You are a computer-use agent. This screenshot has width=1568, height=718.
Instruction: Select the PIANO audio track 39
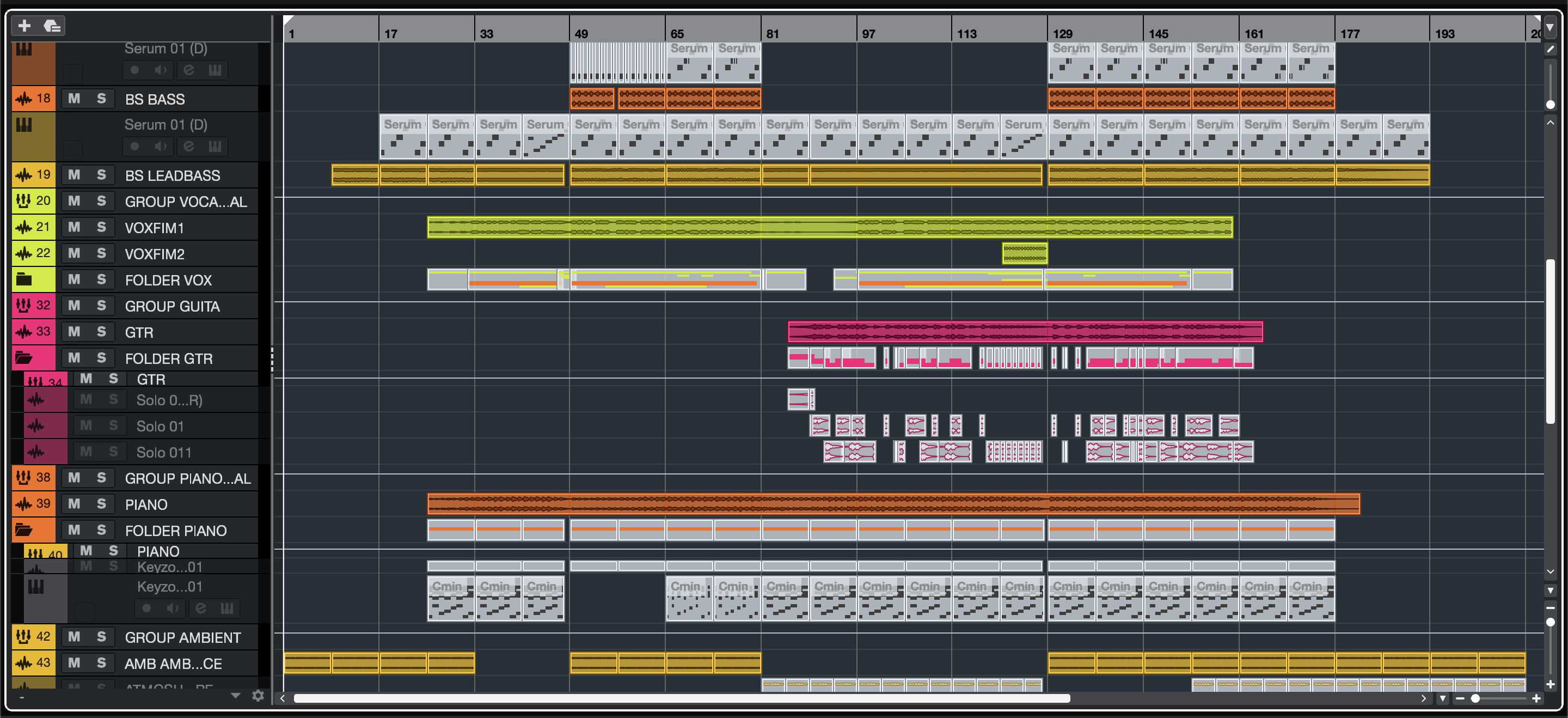click(146, 504)
